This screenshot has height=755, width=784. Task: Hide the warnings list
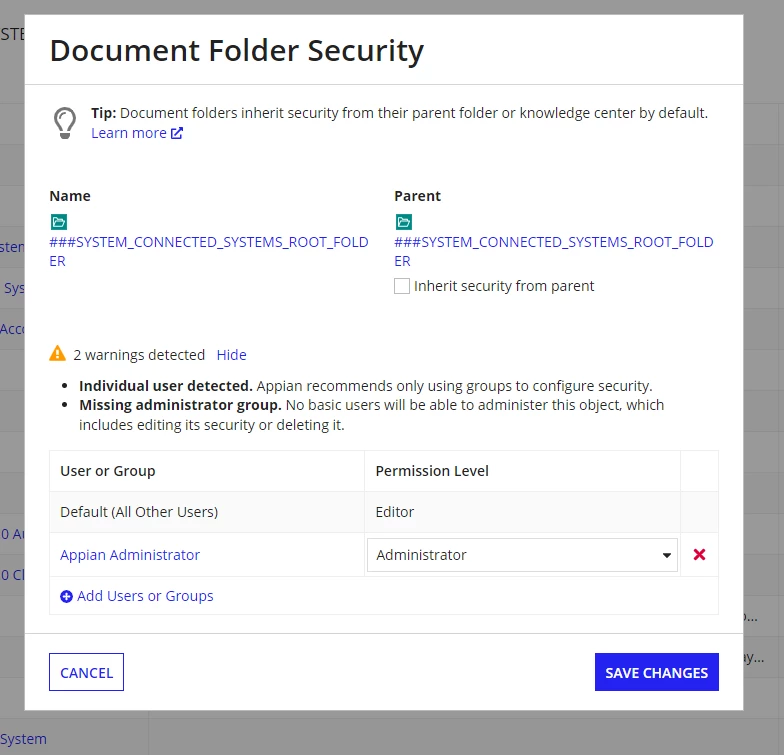(232, 355)
